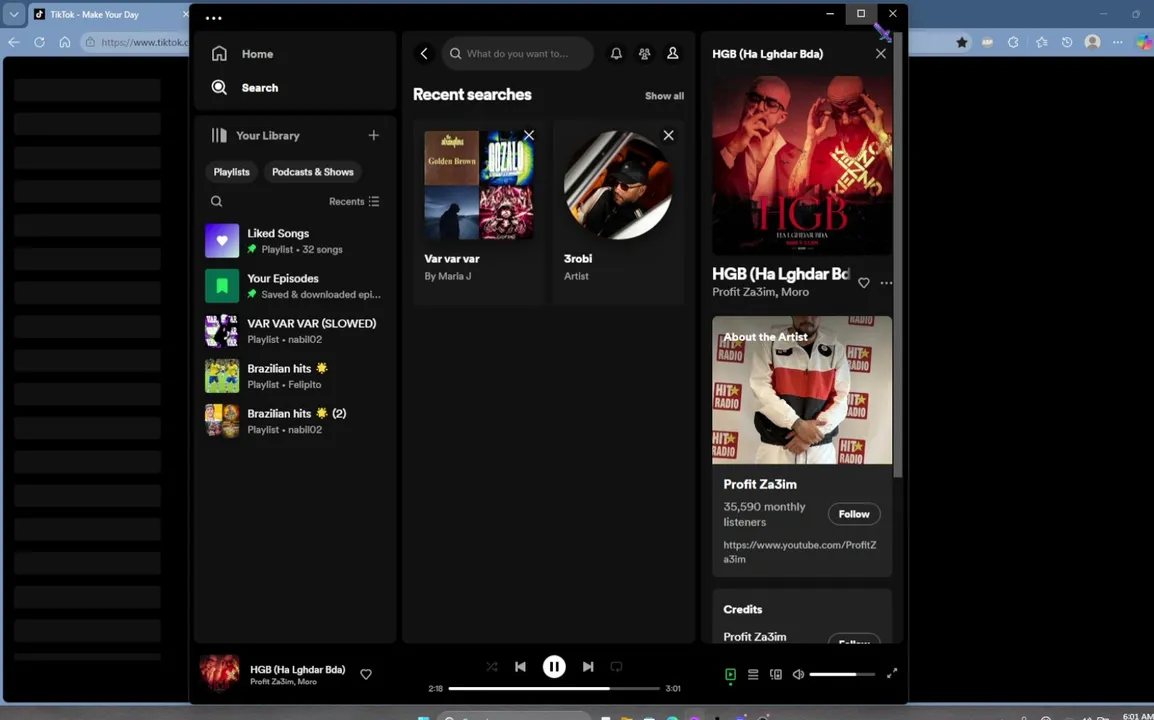Screen dimensions: 1154x720
Task: Favorite this page star icon in browser
Action: click(x=962, y=42)
